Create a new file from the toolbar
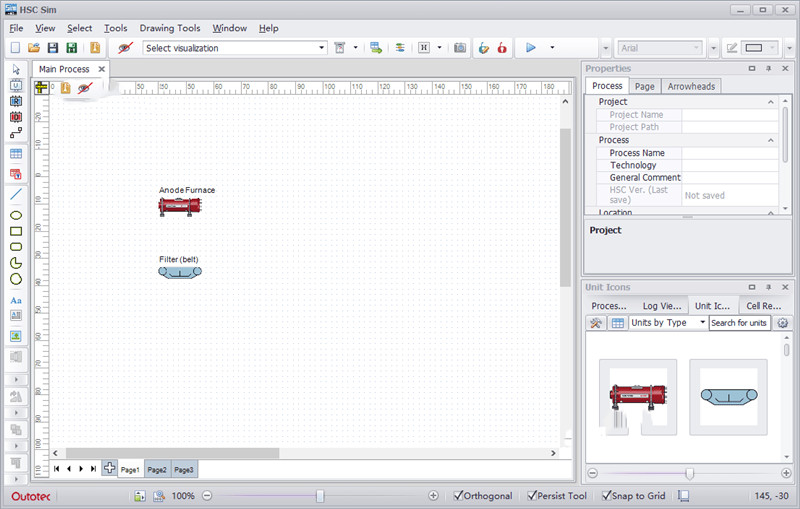 (15, 48)
